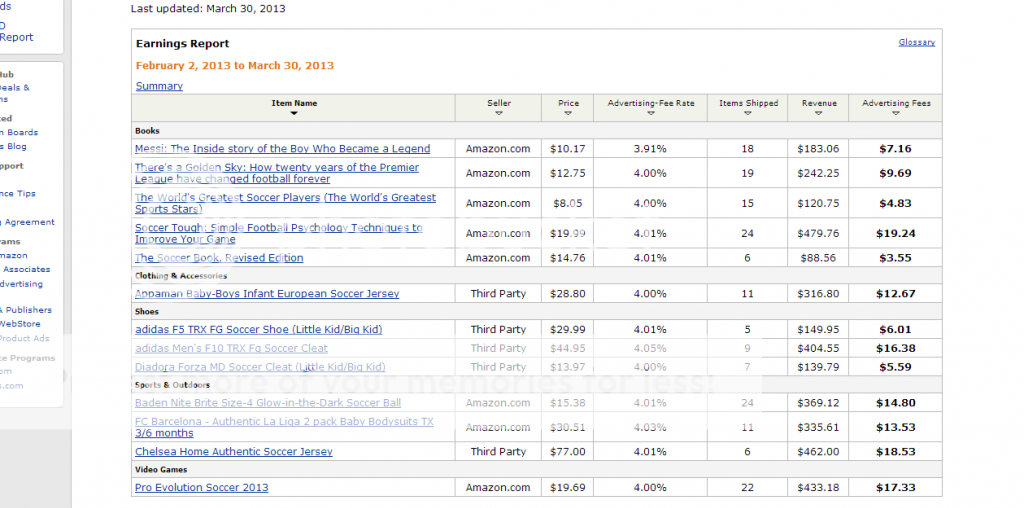1024x508 pixels.
Task: Sort the table by Seller column arrow
Action: tap(498, 114)
